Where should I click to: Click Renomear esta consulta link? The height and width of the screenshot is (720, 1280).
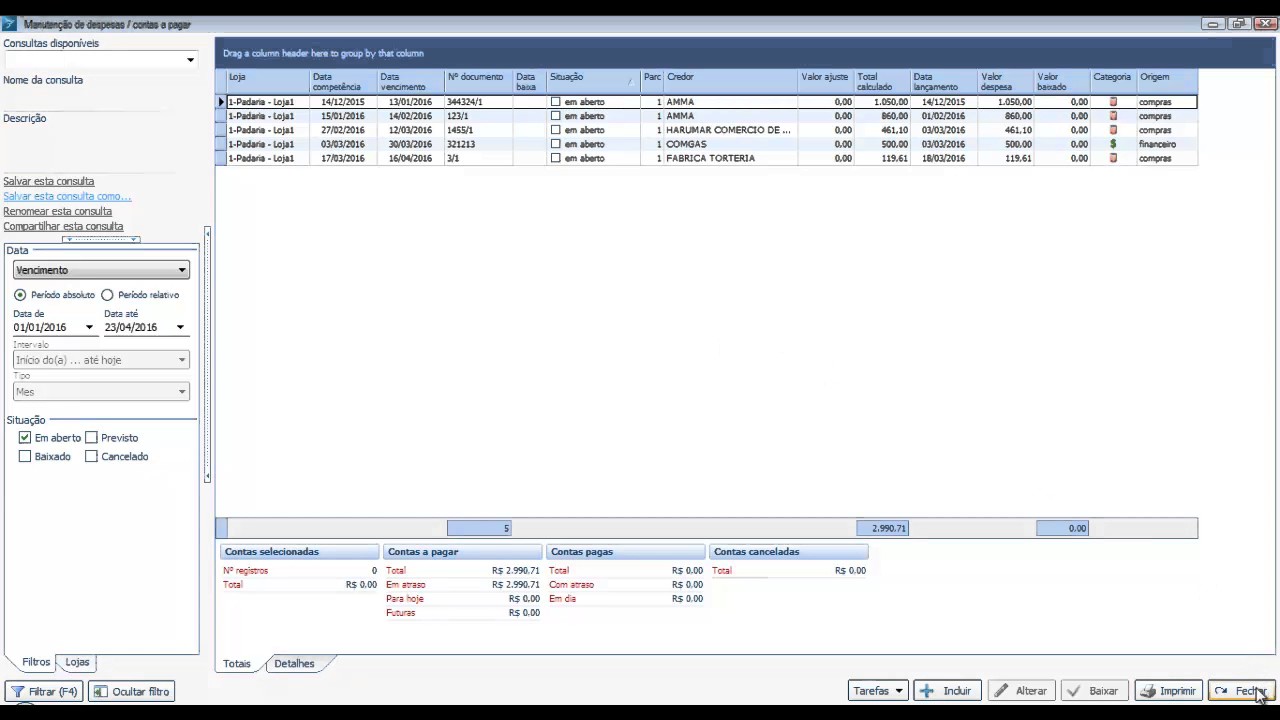57,212
